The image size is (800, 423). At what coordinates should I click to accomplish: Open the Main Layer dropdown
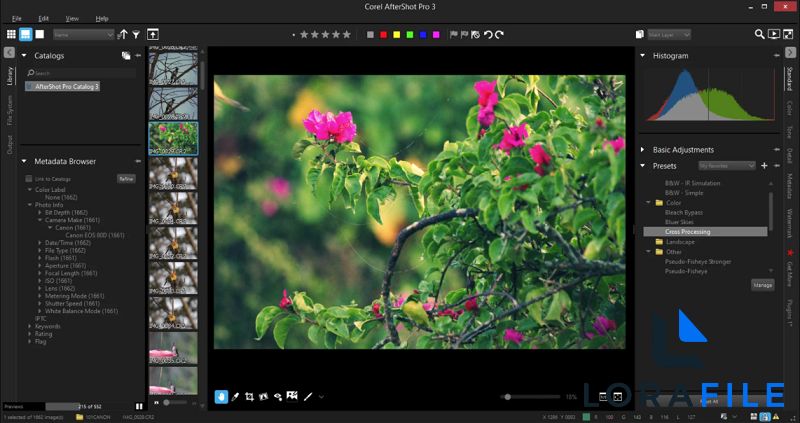(669, 35)
